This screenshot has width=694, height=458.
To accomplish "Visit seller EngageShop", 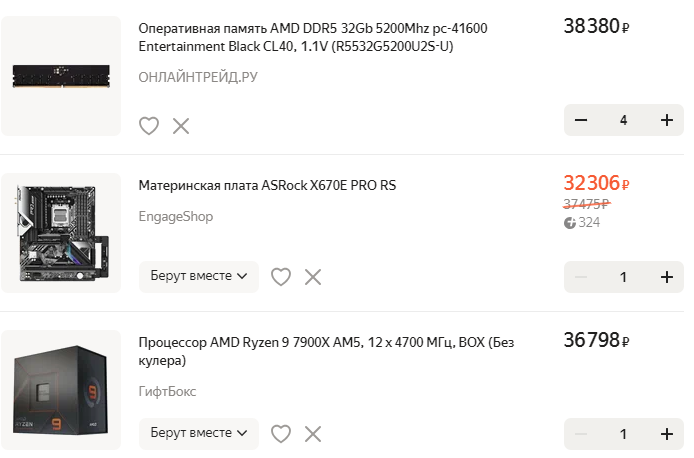I will click(x=176, y=216).
